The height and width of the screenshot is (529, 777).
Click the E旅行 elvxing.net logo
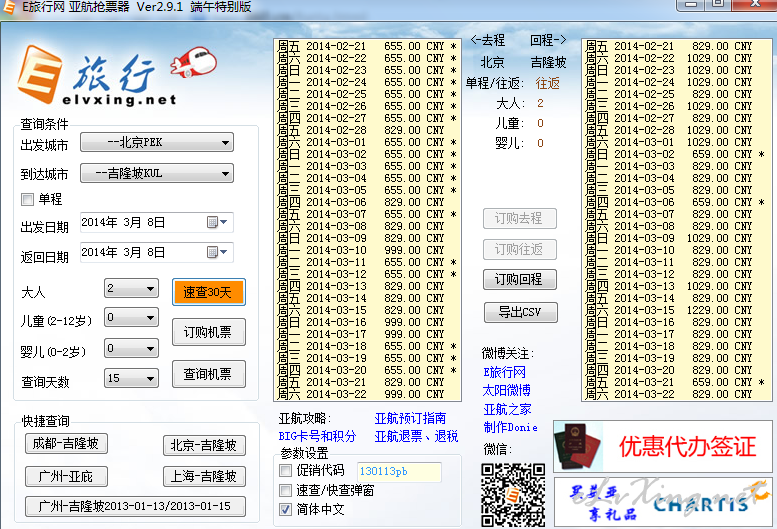tap(97, 75)
